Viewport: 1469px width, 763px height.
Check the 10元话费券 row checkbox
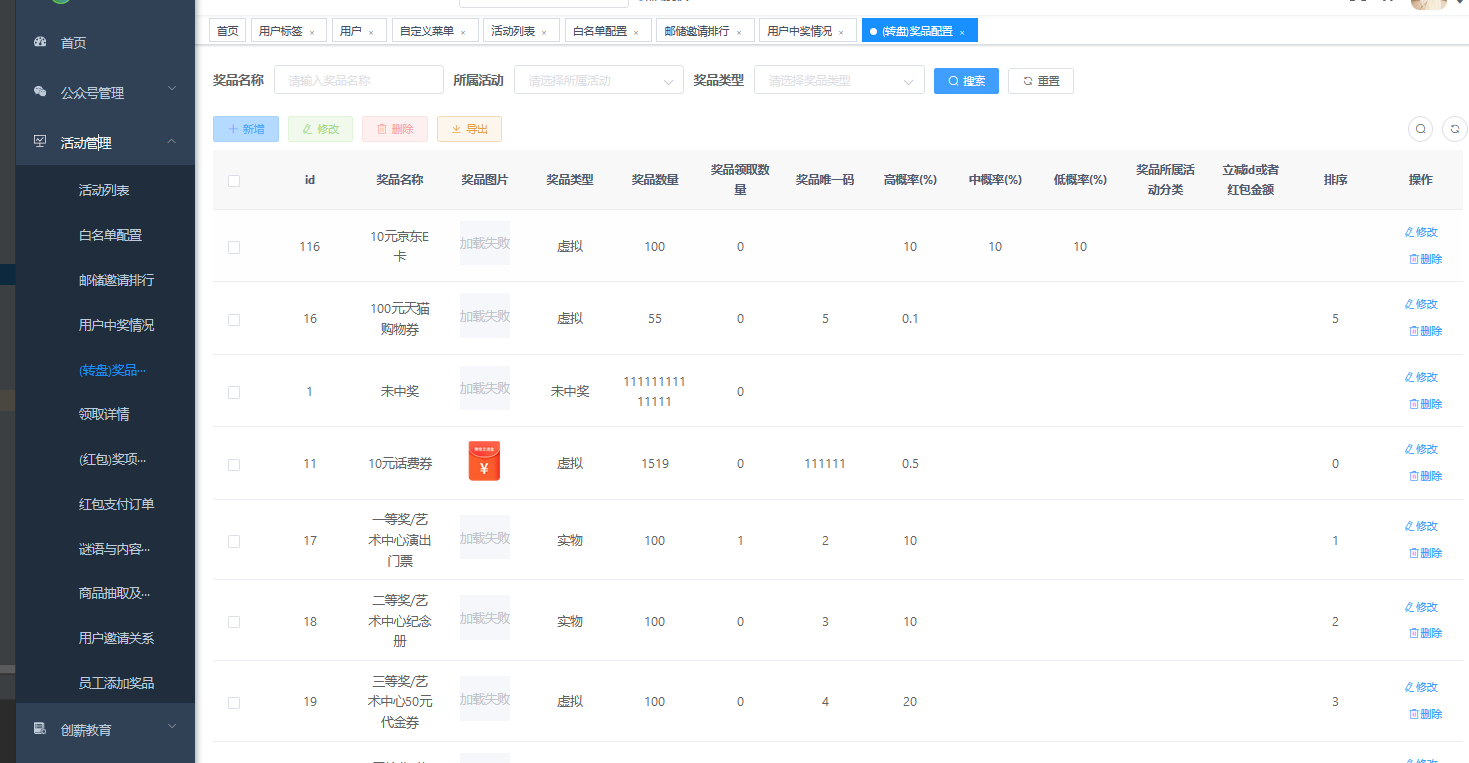[x=234, y=465]
